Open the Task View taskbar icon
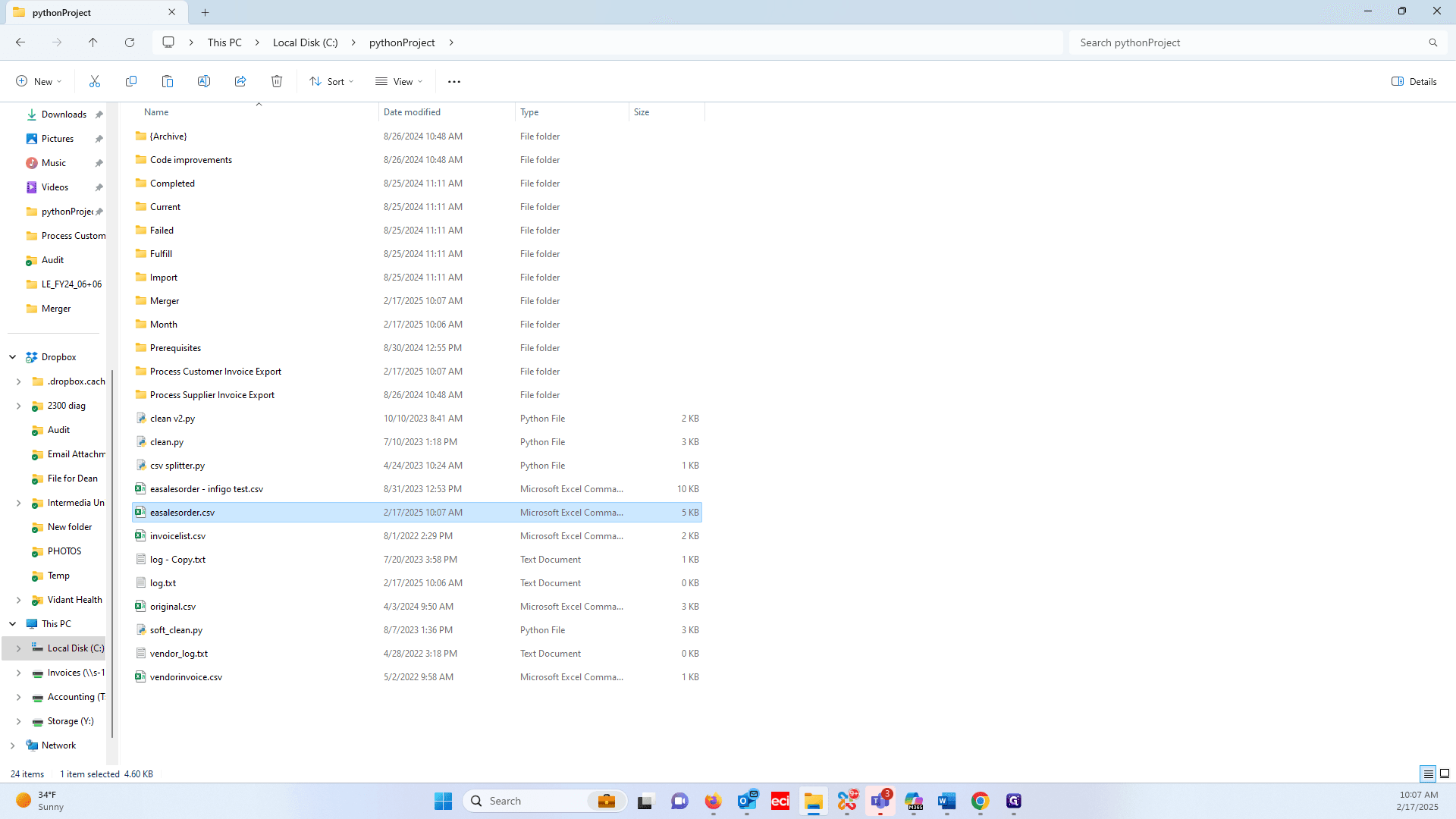The image size is (1456, 819). (x=645, y=801)
